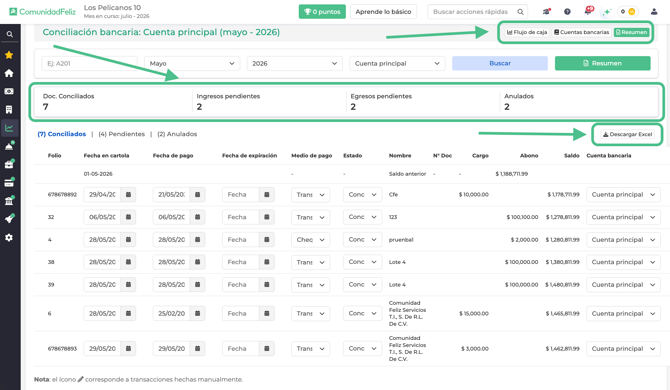Click the saldo anterior amount $1,188,711.99
Screen dimensions: 670x390
click(511, 174)
